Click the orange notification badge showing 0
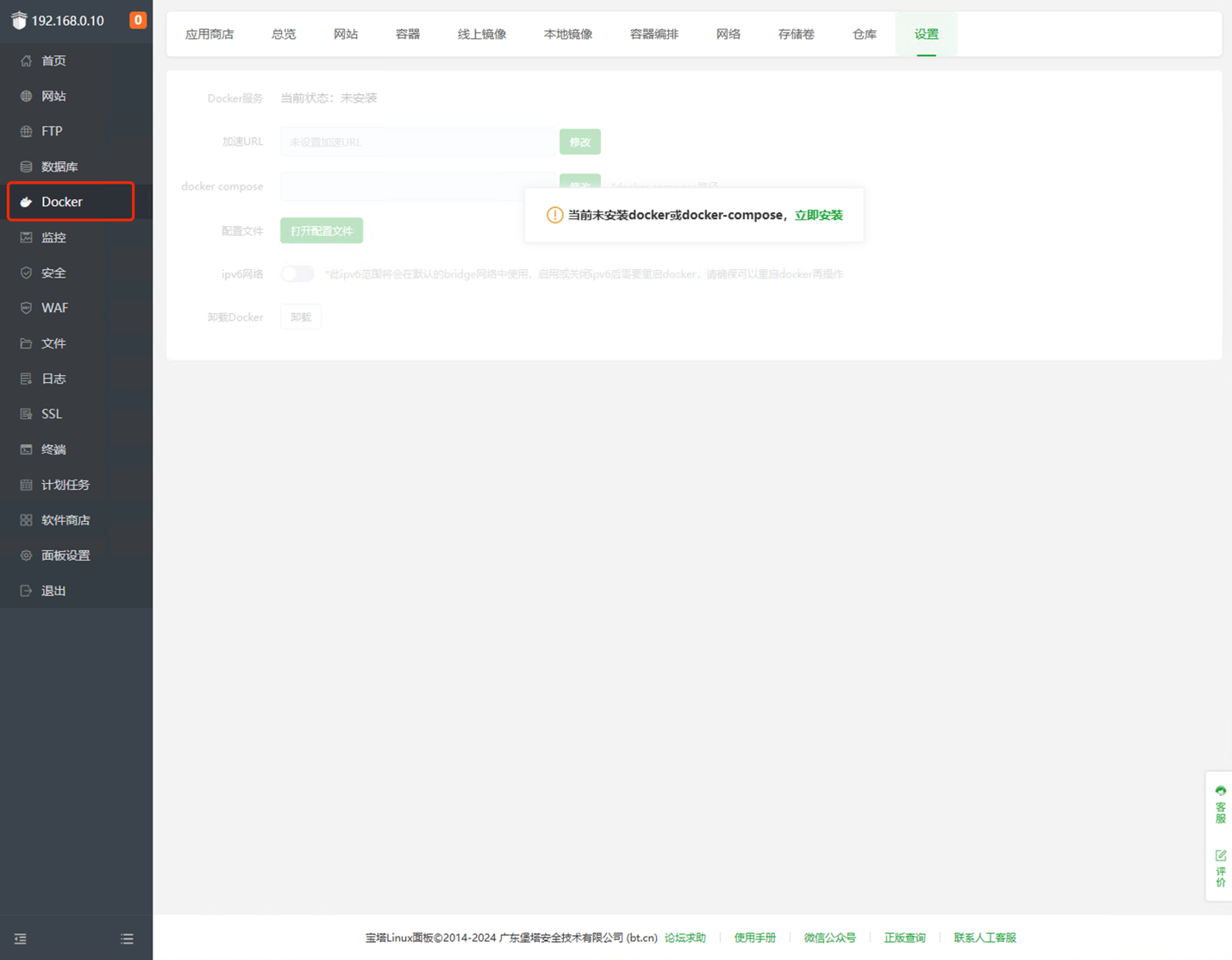This screenshot has width=1232, height=960. click(x=138, y=20)
